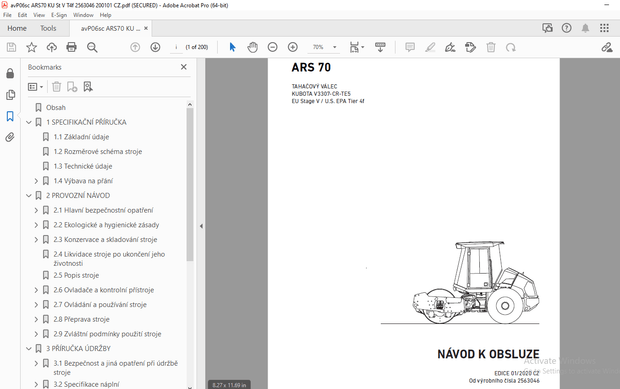
Task: View notifications bell icon
Action: coord(585,28)
